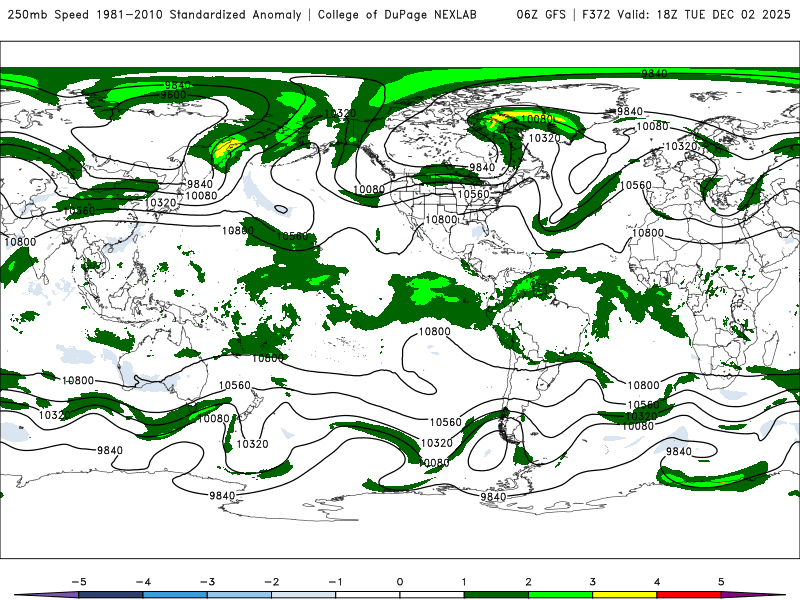Select the "1981-2010 Standardized Anomaly" text
This screenshot has width=800, height=600.
(x=197, y=14)
